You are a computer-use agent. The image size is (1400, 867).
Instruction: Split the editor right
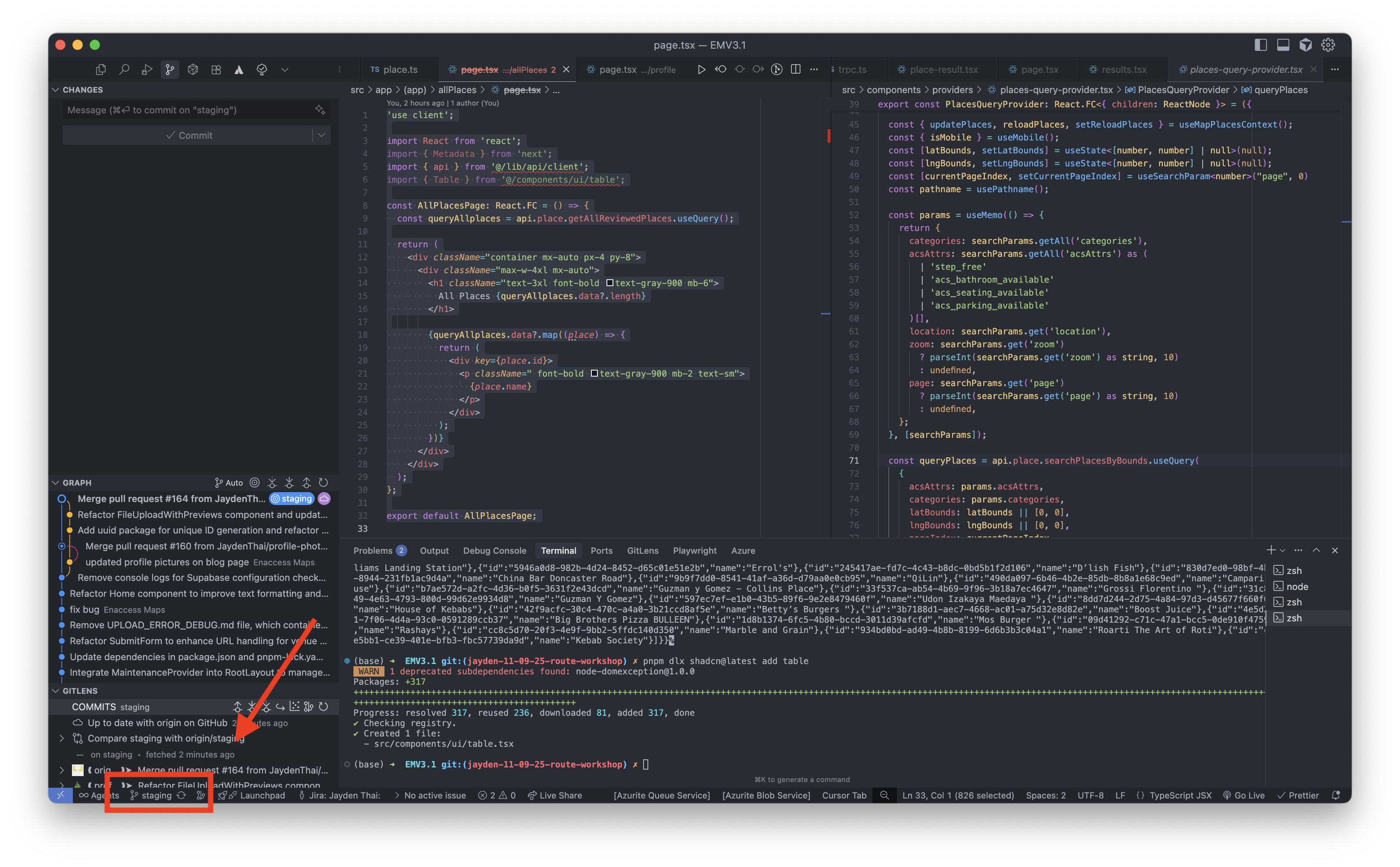[x=796, y=69]
